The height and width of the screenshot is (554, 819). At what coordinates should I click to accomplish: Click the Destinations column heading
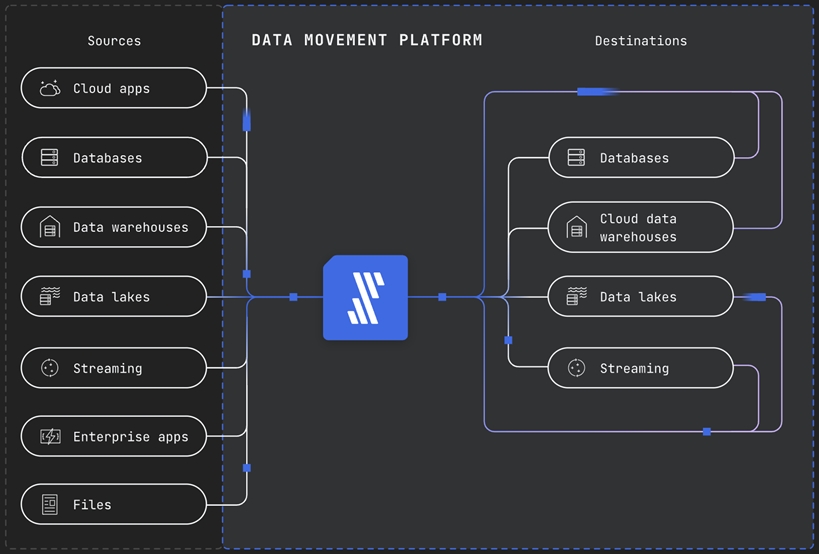pyautogui.click(x=640, y=41)
